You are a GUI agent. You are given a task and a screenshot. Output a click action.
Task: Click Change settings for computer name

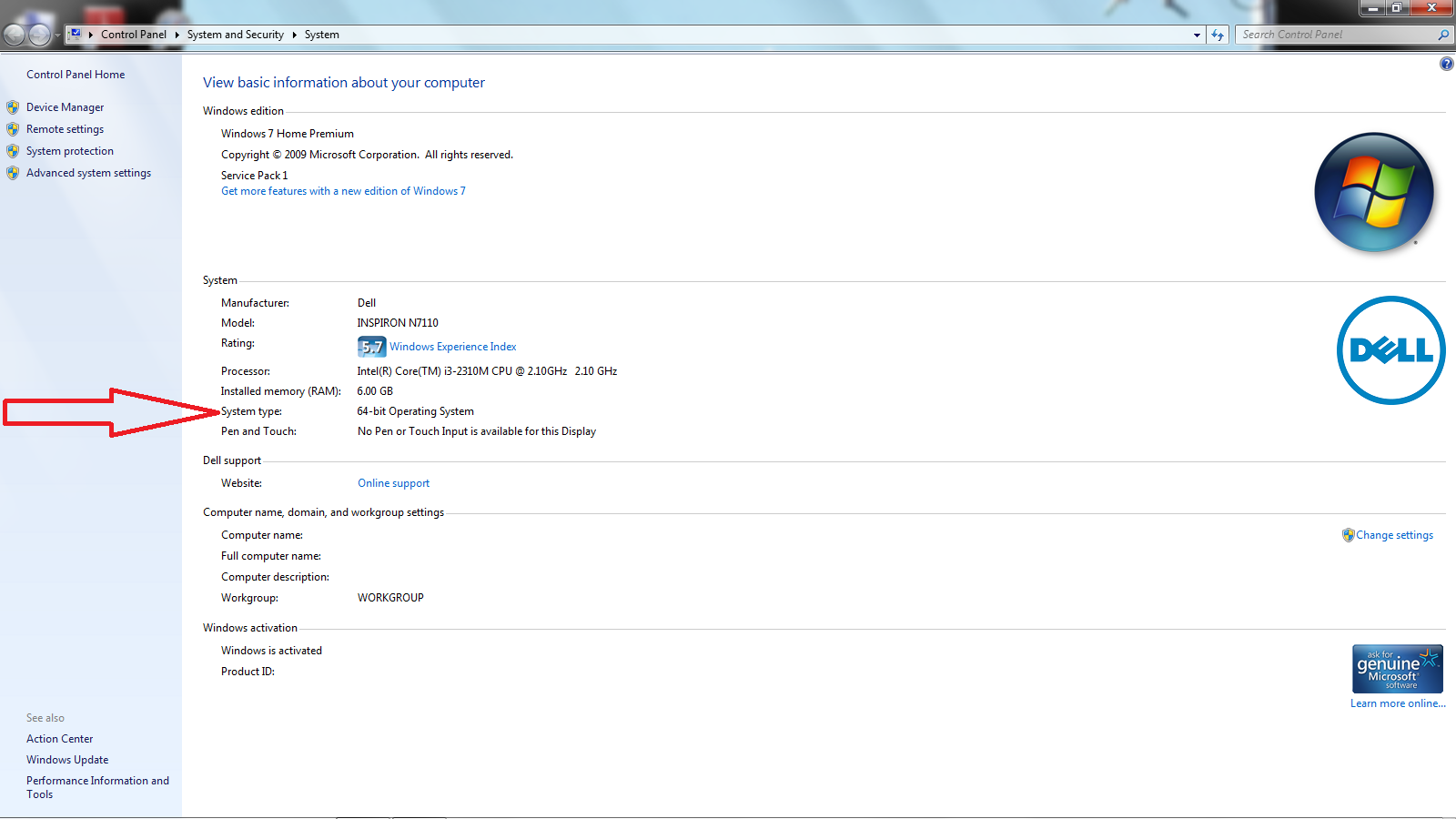coord(1394,535)
